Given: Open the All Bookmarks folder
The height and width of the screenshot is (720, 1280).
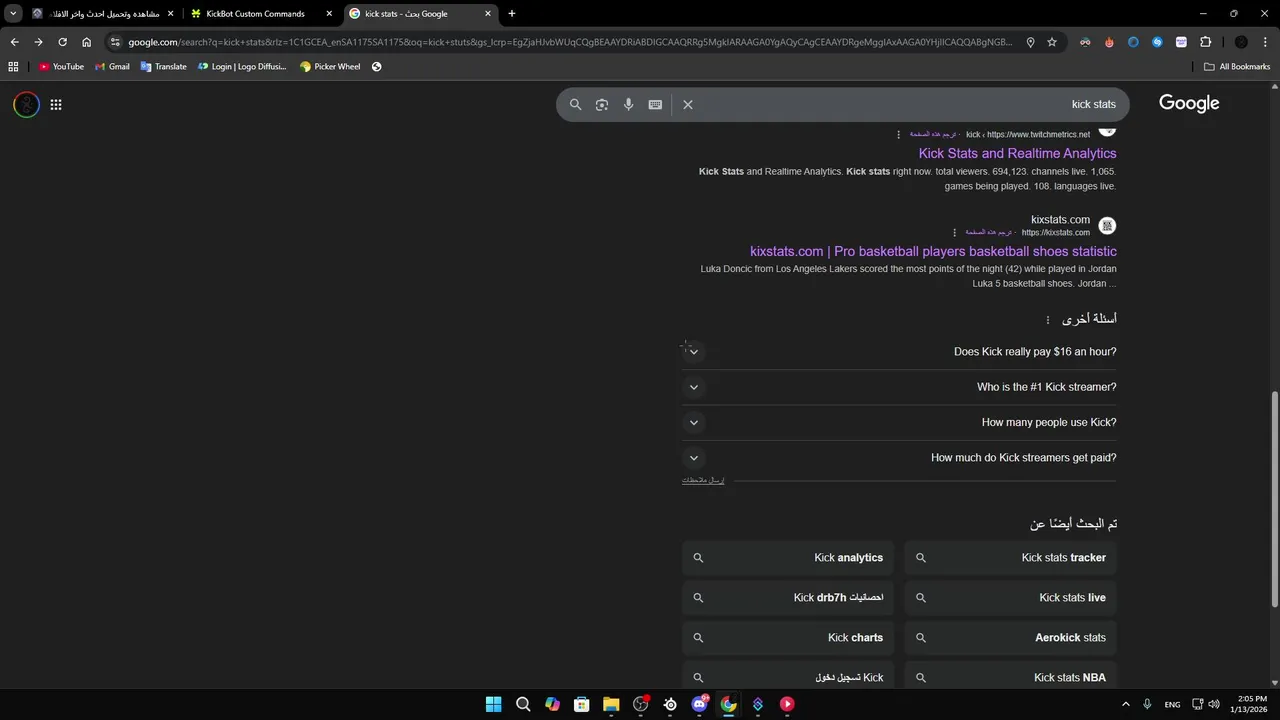Looking at the screenshot, I should [1237, 67].
